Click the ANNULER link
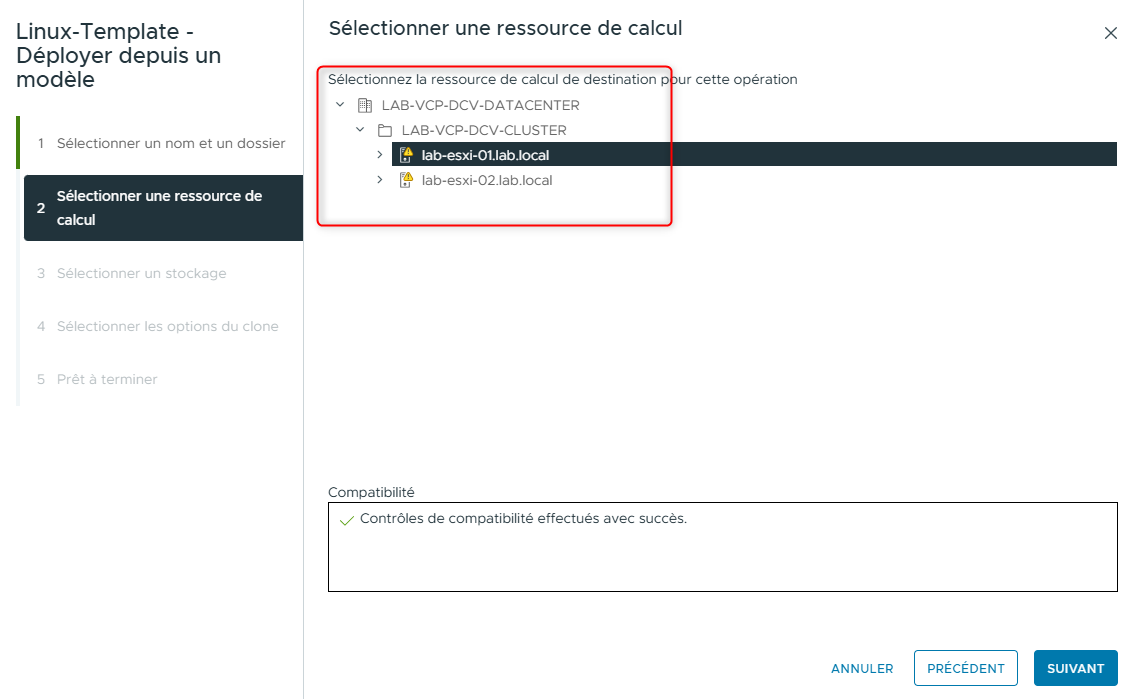 [861, 667]
